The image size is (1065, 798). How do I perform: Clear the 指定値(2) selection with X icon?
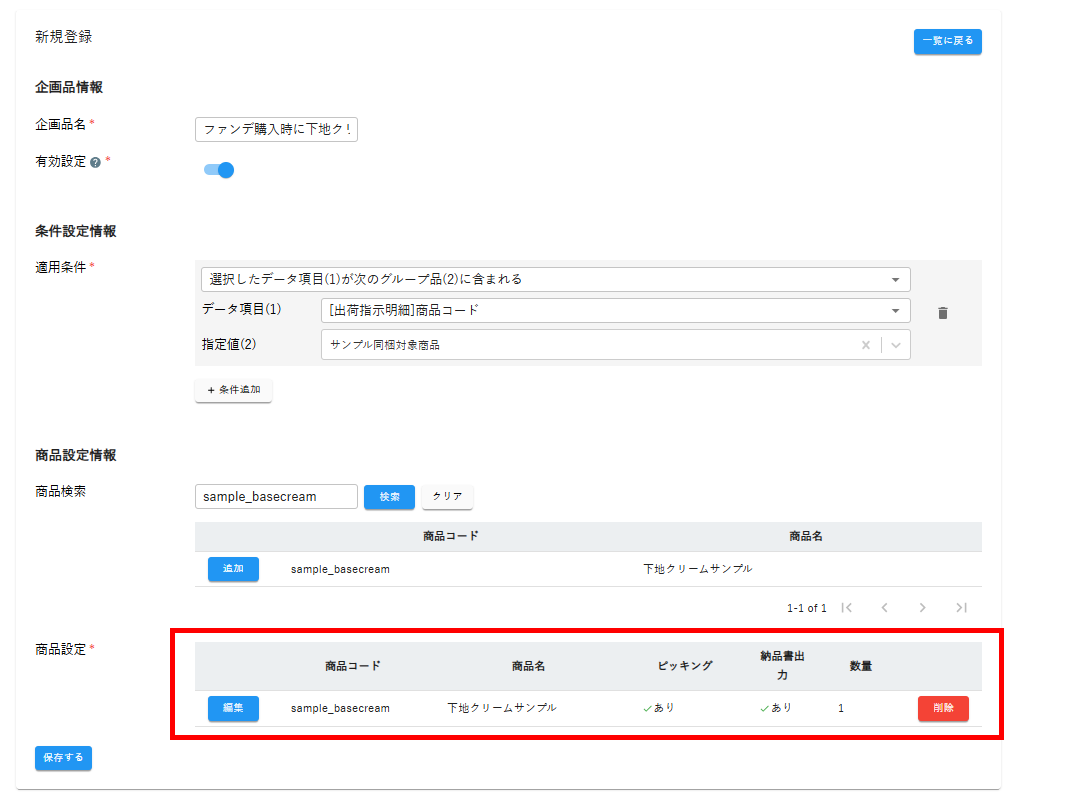(866, 345)
